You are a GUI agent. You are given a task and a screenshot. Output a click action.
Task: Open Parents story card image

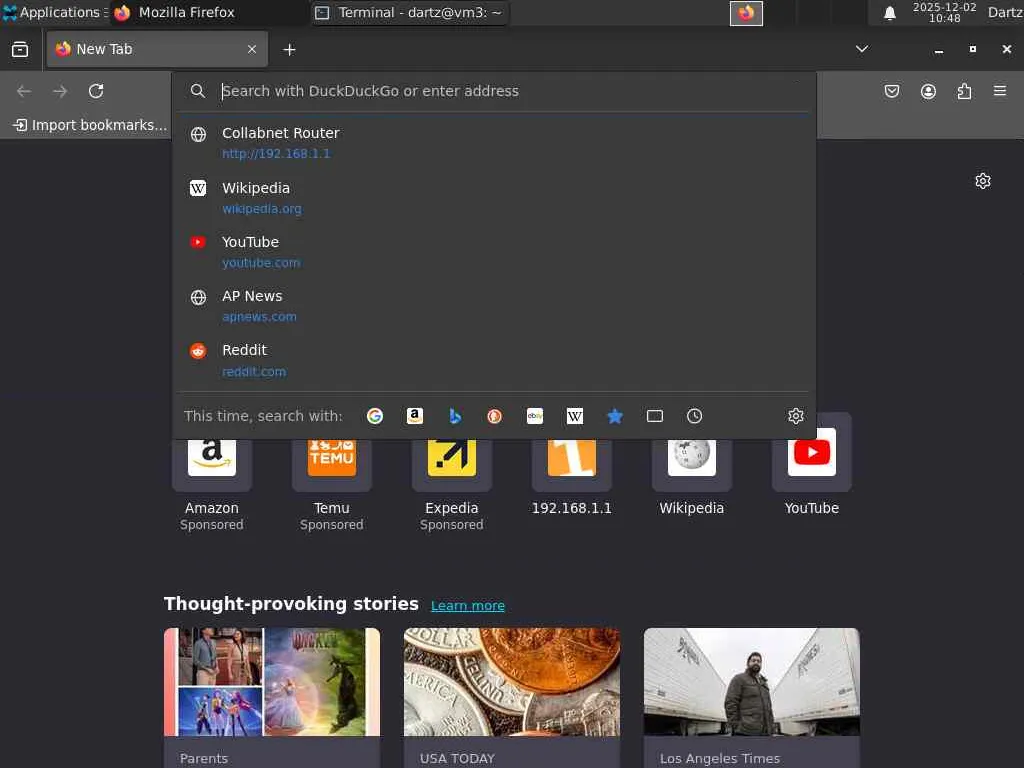click(x=272, y=682)
